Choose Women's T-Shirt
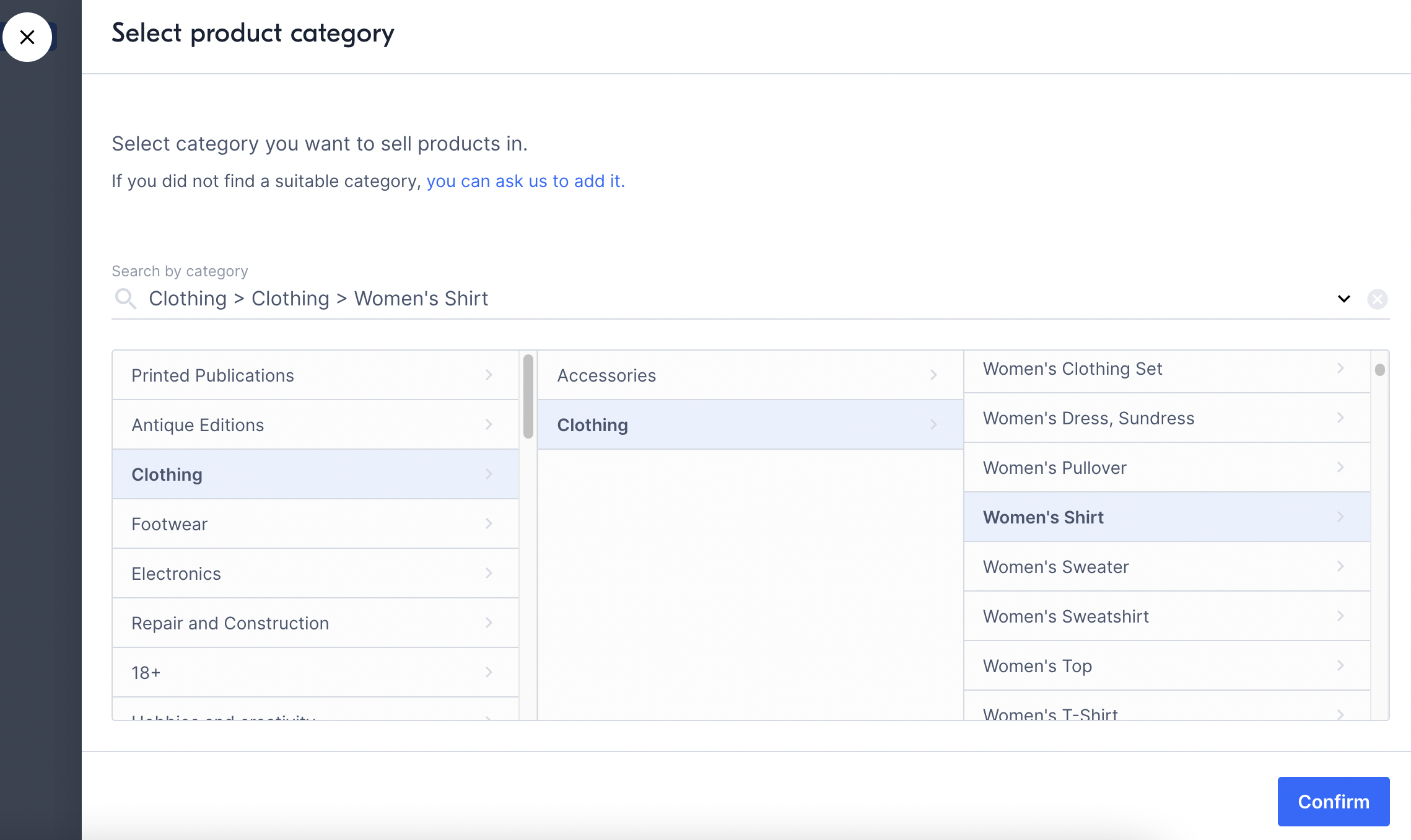This screenshot has height=840, width=1411. click(x=1167, y=706)
